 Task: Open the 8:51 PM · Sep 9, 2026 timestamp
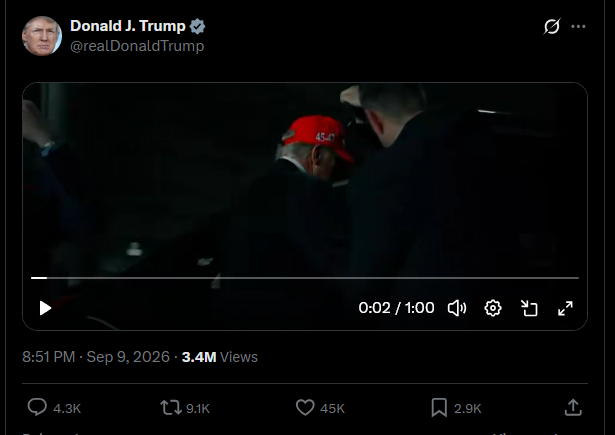pyautogui.click(x=96, y=357)
